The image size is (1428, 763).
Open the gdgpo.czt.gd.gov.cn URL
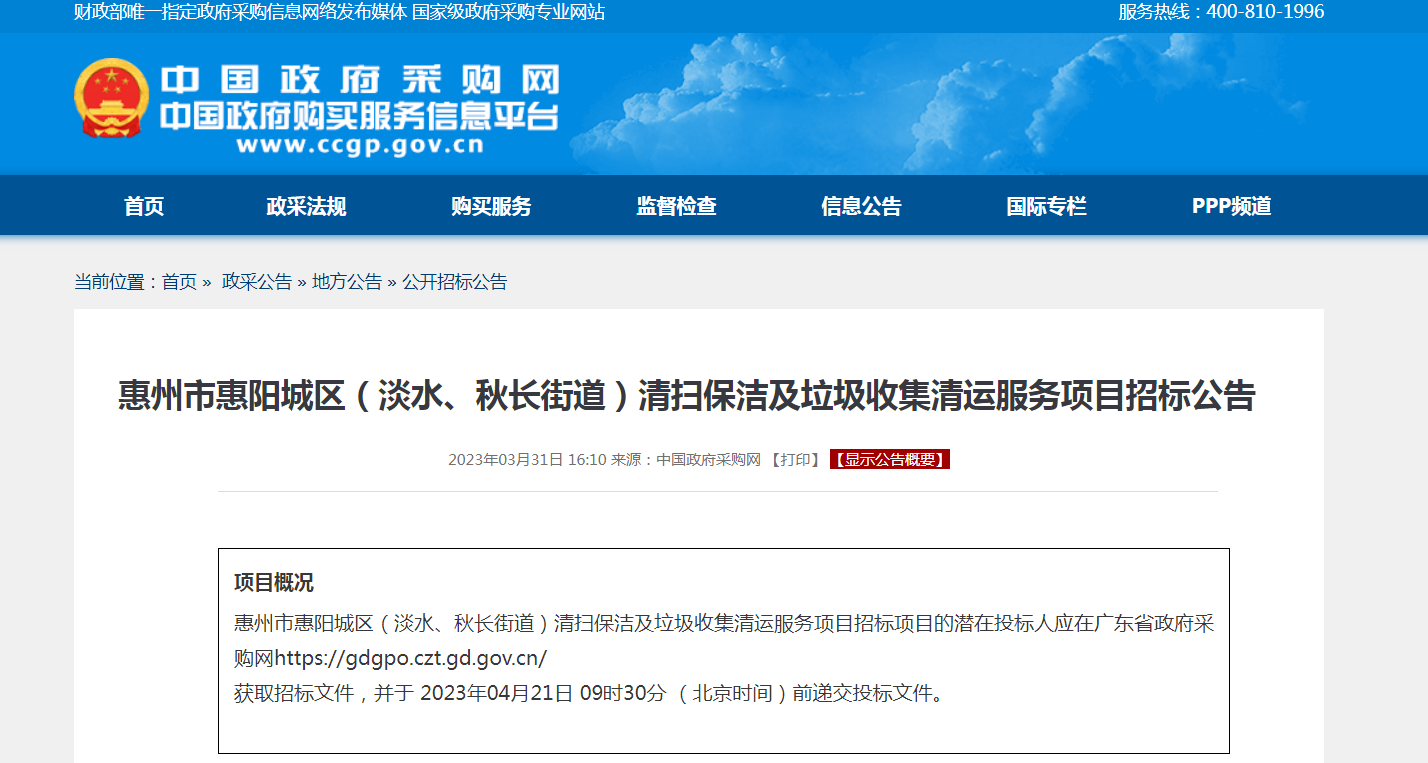411,658
